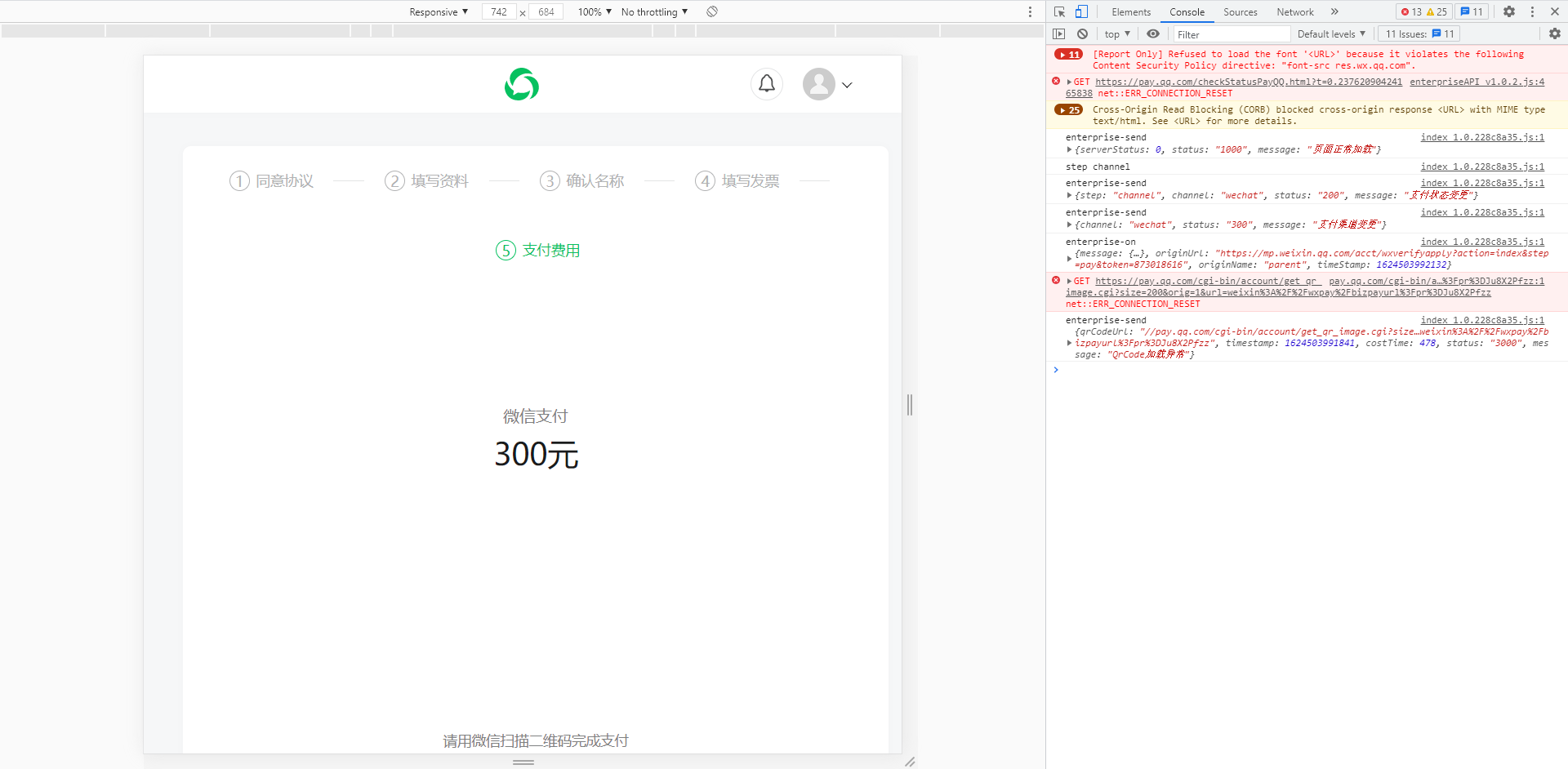Close the DevTools panel
Screen dimensions: 1568x769
tap(1555, 11)
